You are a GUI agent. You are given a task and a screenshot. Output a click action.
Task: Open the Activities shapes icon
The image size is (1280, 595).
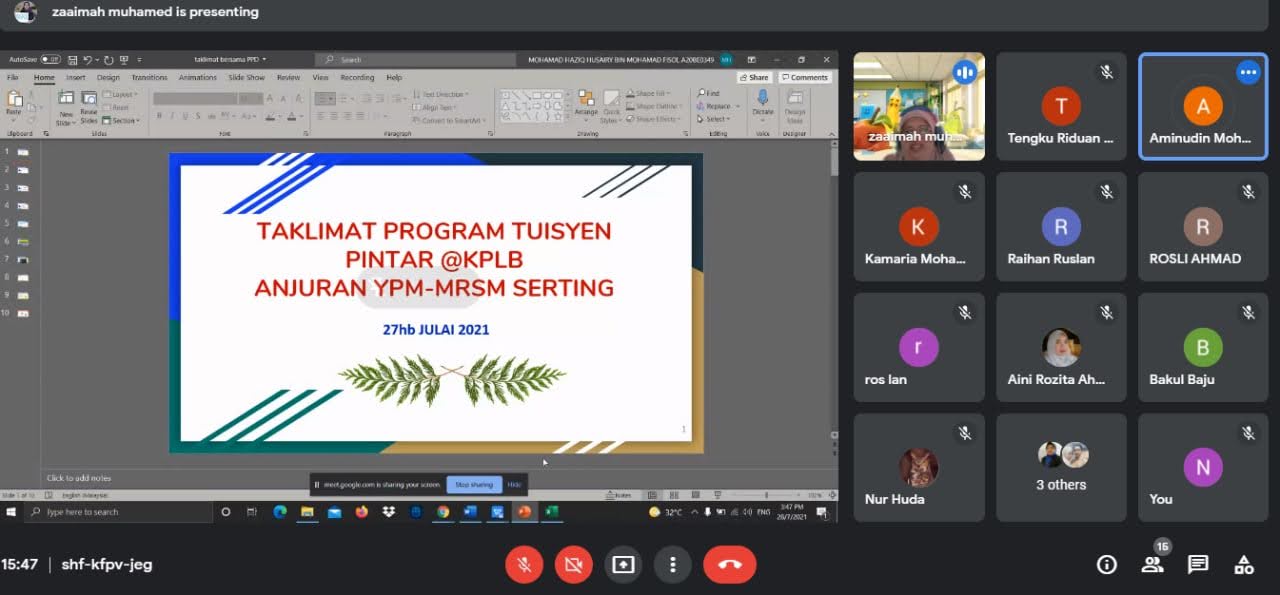1244,565
